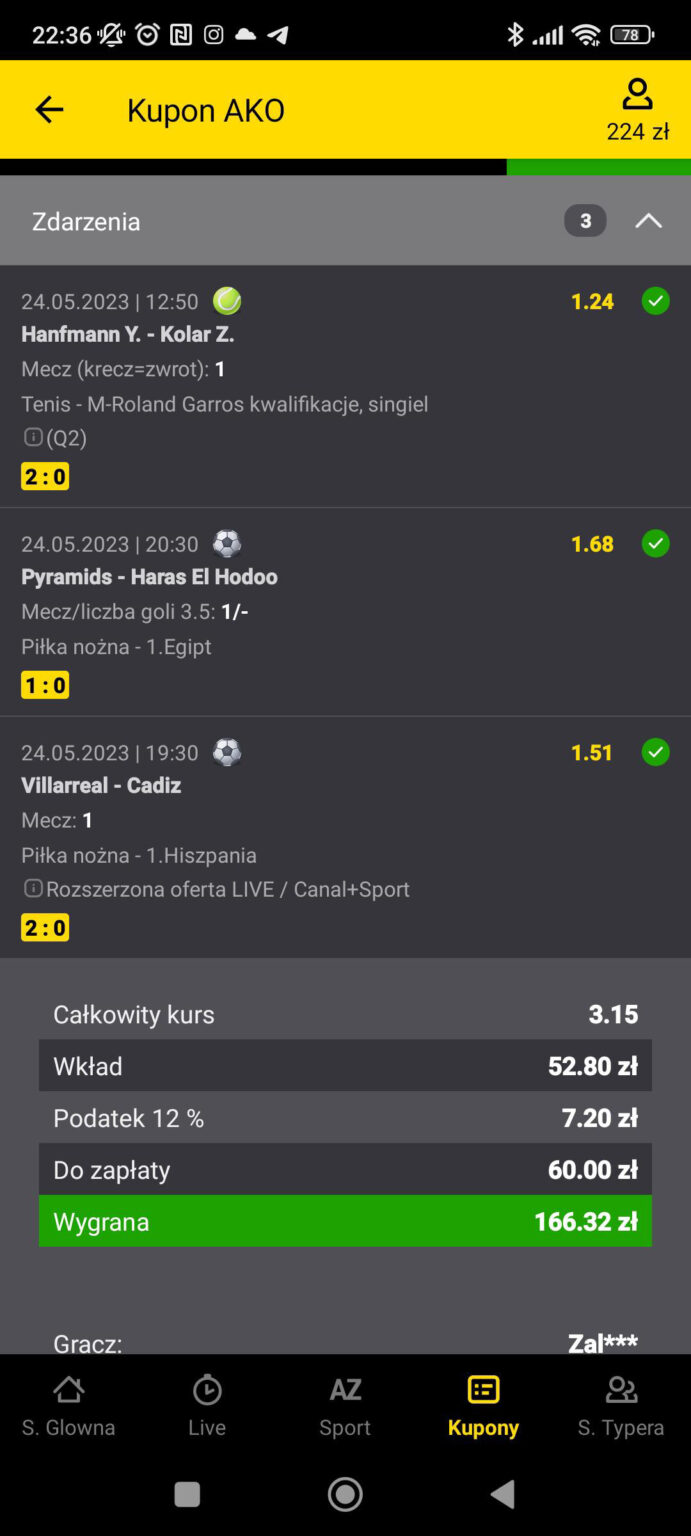Tap green checkmark for Villarreal - Cadiz bet
691x1536 pixels.
click(x=655, y=752)
